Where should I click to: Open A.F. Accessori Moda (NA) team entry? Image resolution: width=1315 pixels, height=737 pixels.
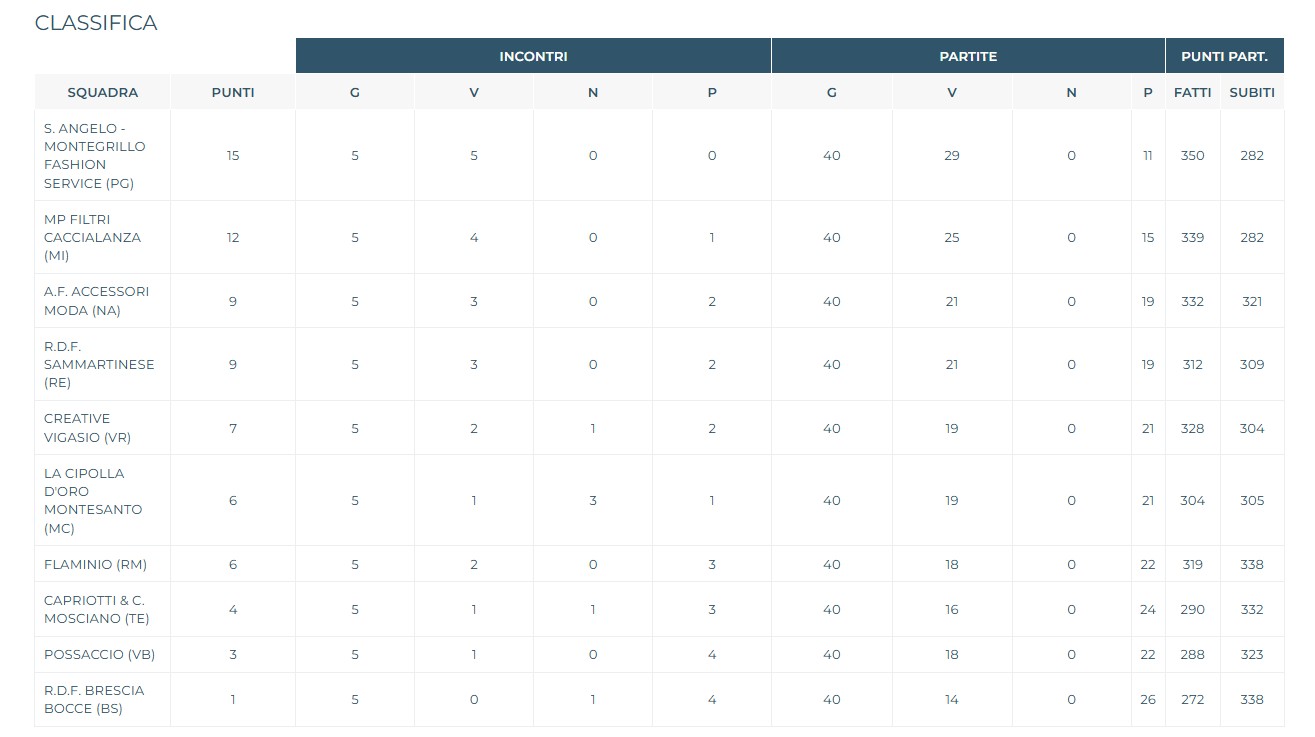(x=96, y=301)
